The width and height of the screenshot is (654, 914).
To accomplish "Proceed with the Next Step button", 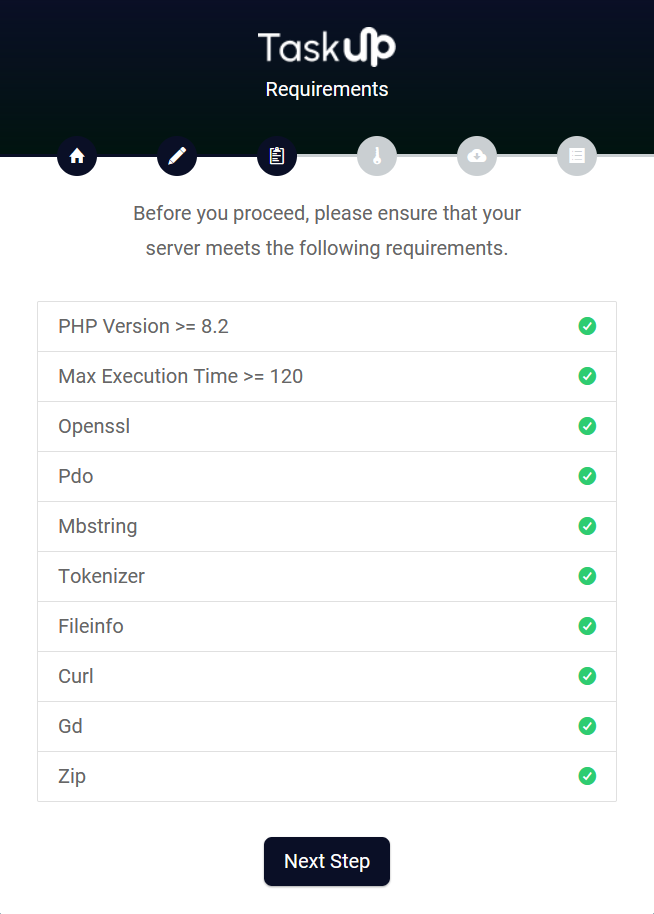I will 327,861.
